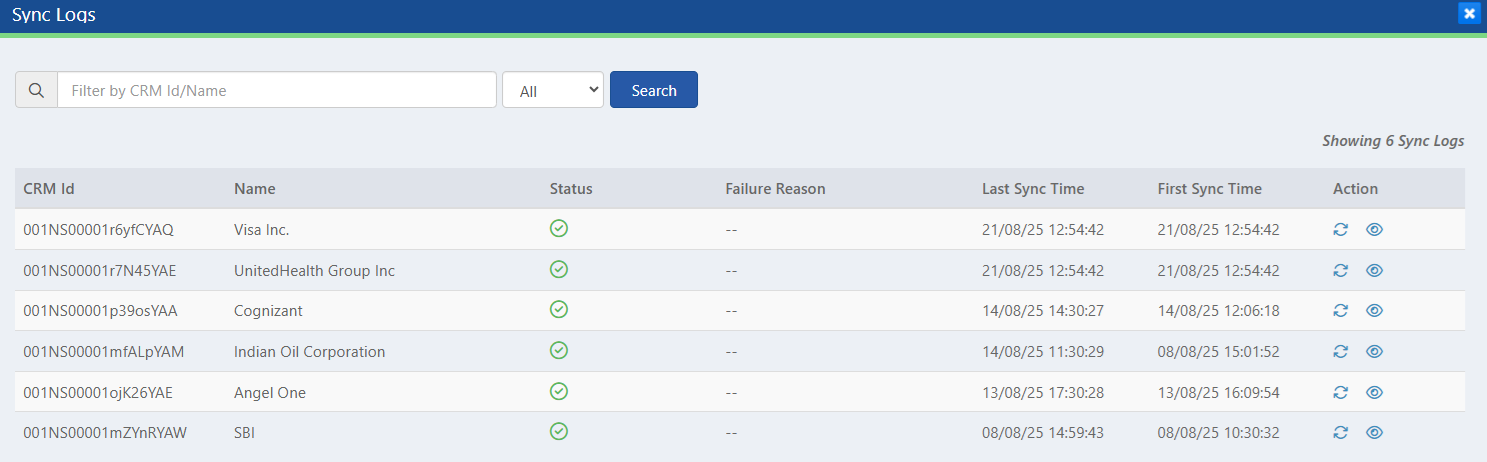Click the Angel One name cell
The image size is (1487, 462).
(x=270, y=393)
